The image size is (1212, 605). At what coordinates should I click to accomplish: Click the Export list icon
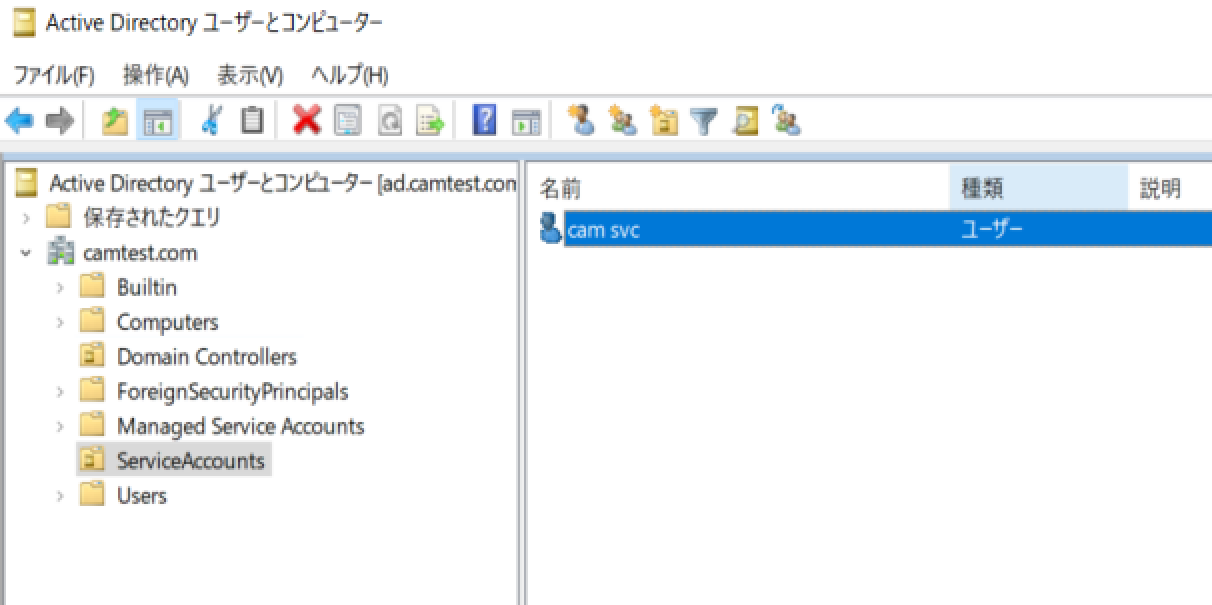(x=430, y=122)
